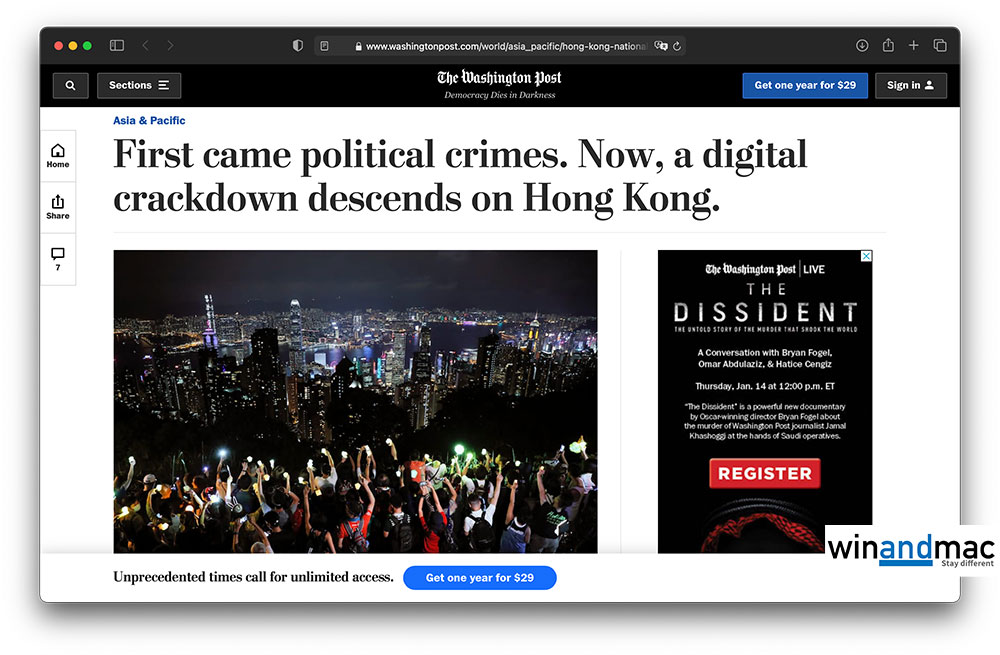The image size is (1000, 655).
Task: Click header Get one year for $29
Action: click(805, 85)
